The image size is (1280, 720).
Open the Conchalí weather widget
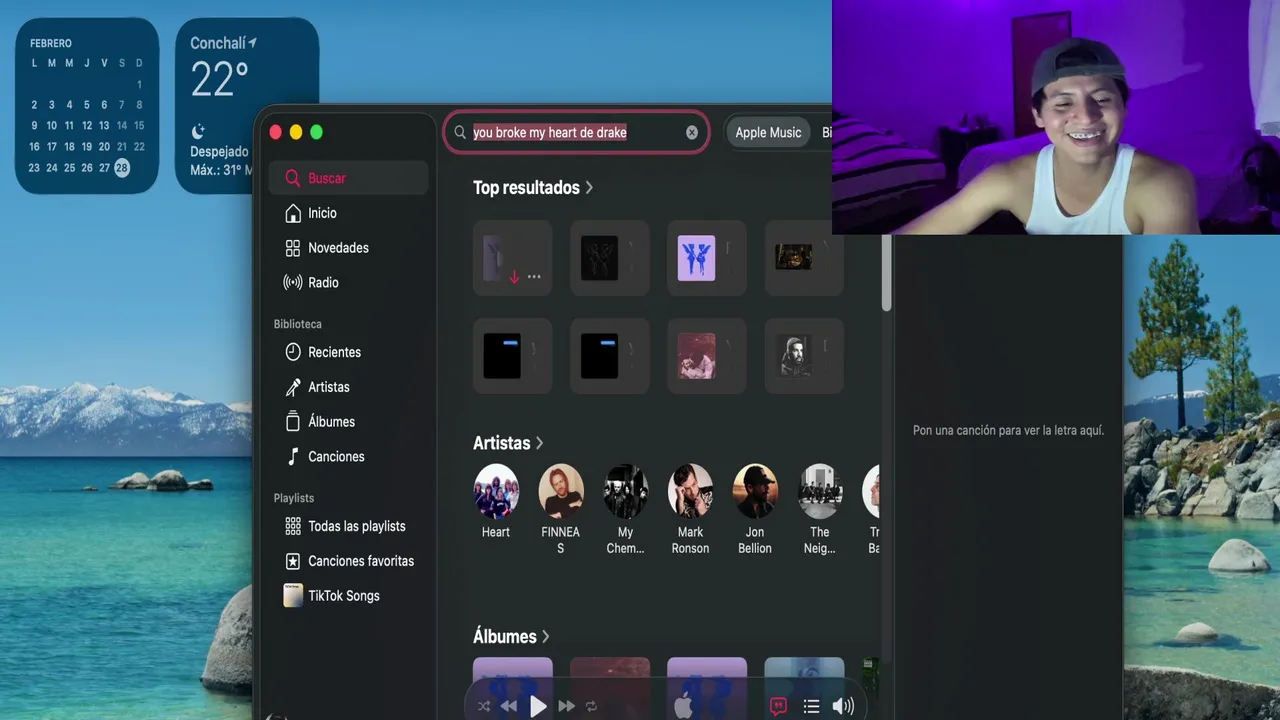pos(247,105)
